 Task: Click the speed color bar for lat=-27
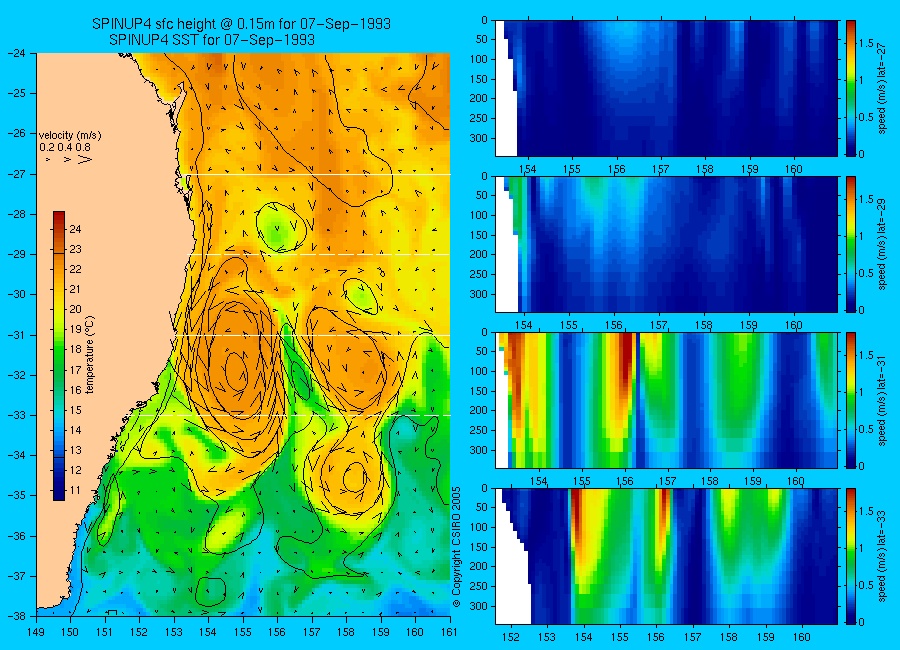[x=851, y=88]
